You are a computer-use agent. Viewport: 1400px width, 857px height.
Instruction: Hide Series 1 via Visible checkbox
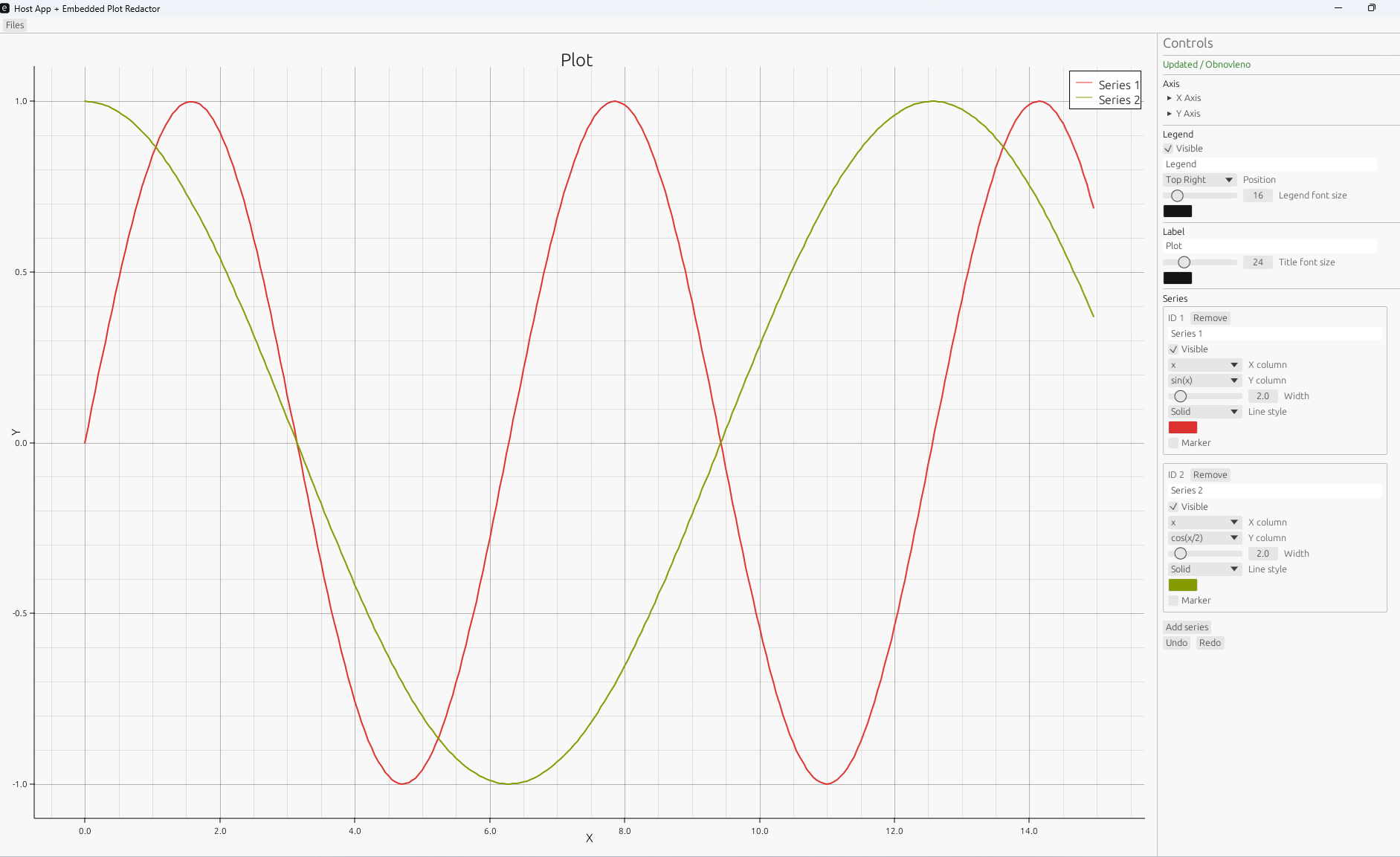click(x=1174, y=349)
